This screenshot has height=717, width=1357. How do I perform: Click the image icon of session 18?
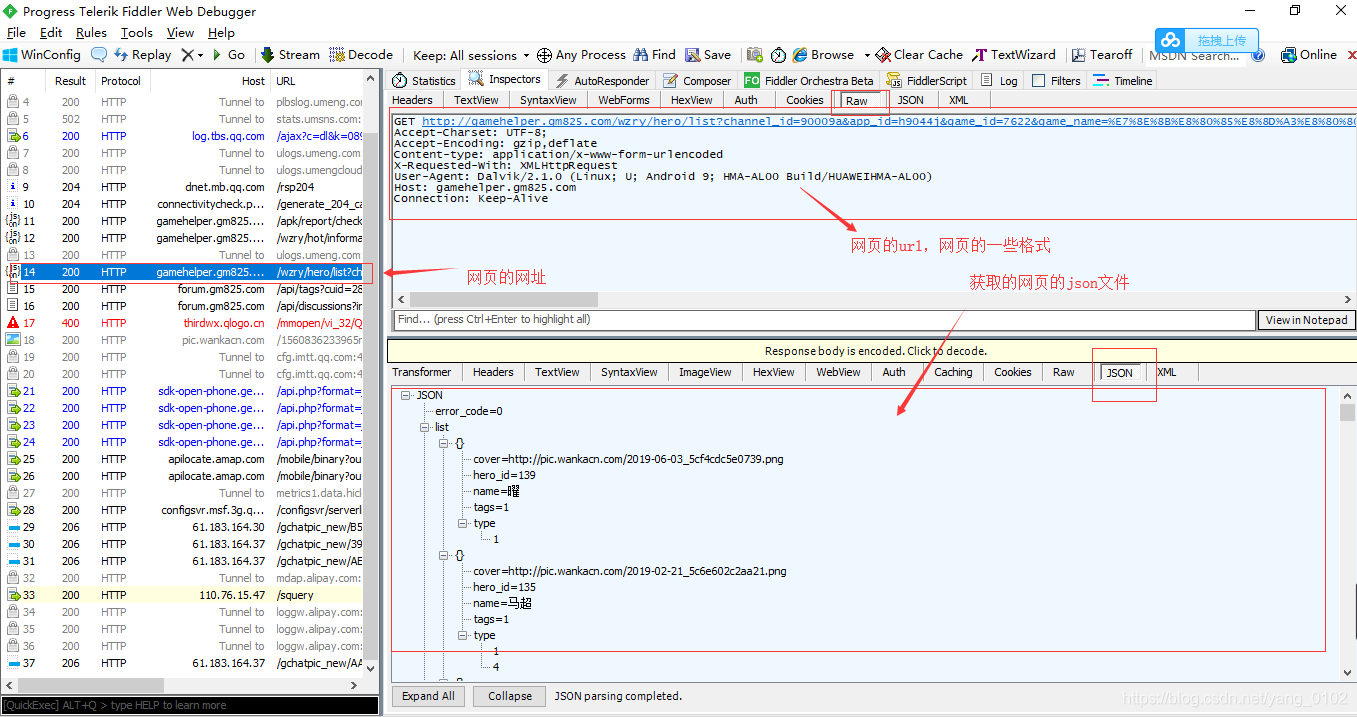(x=13, y=340)
